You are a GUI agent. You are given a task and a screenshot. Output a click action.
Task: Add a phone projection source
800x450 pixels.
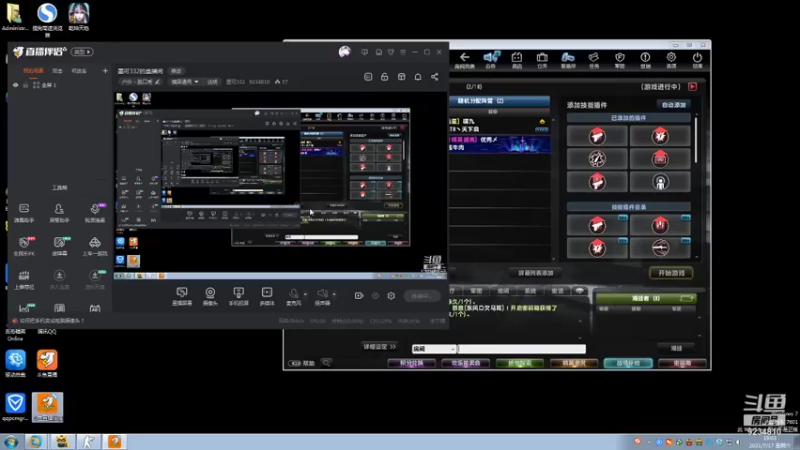click(x=238, y=295)
